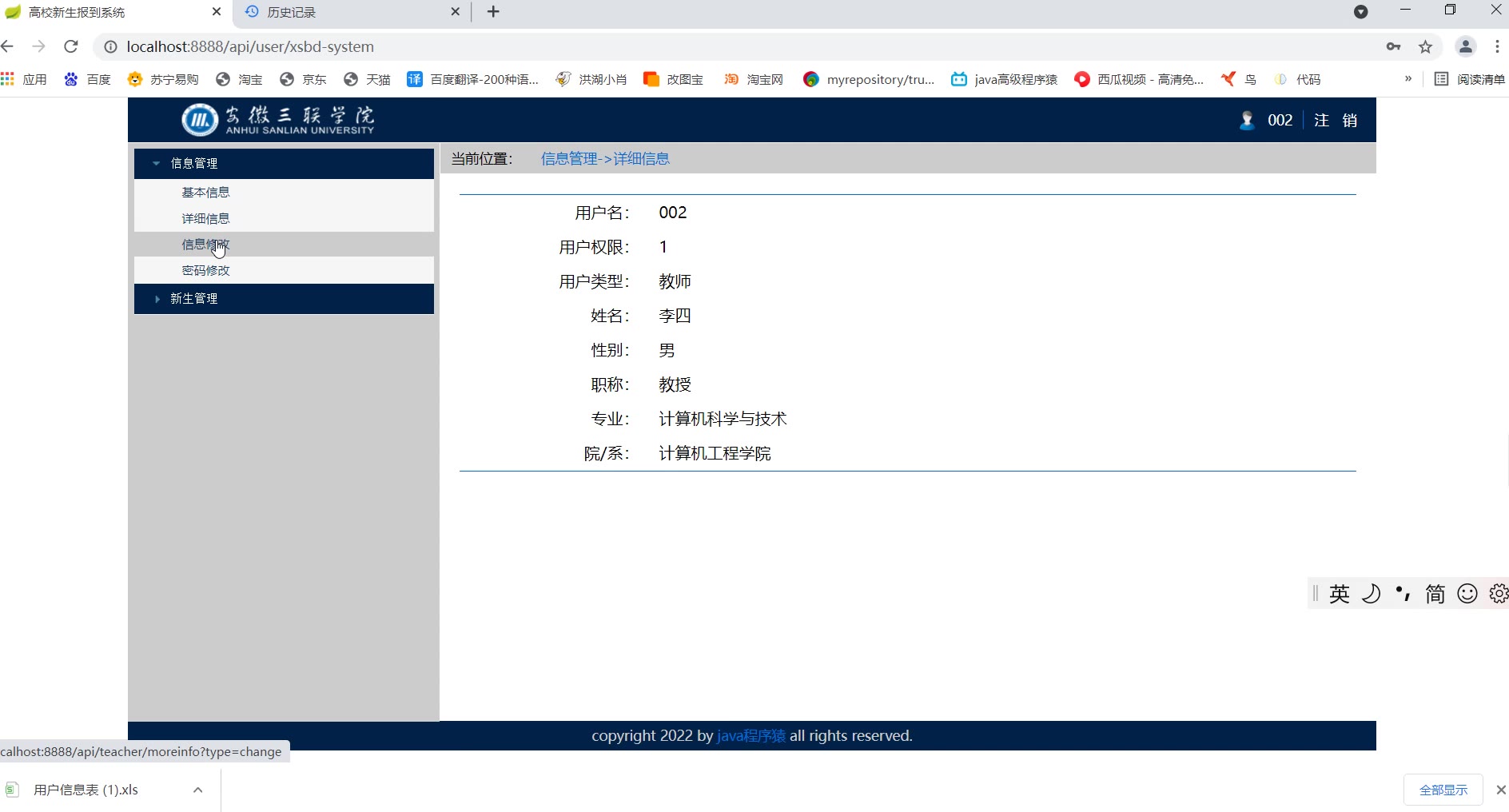This screenshot has height=812, width=1509.
Task: Open the myrepository bookmark
Action: [x=869, y=79]
